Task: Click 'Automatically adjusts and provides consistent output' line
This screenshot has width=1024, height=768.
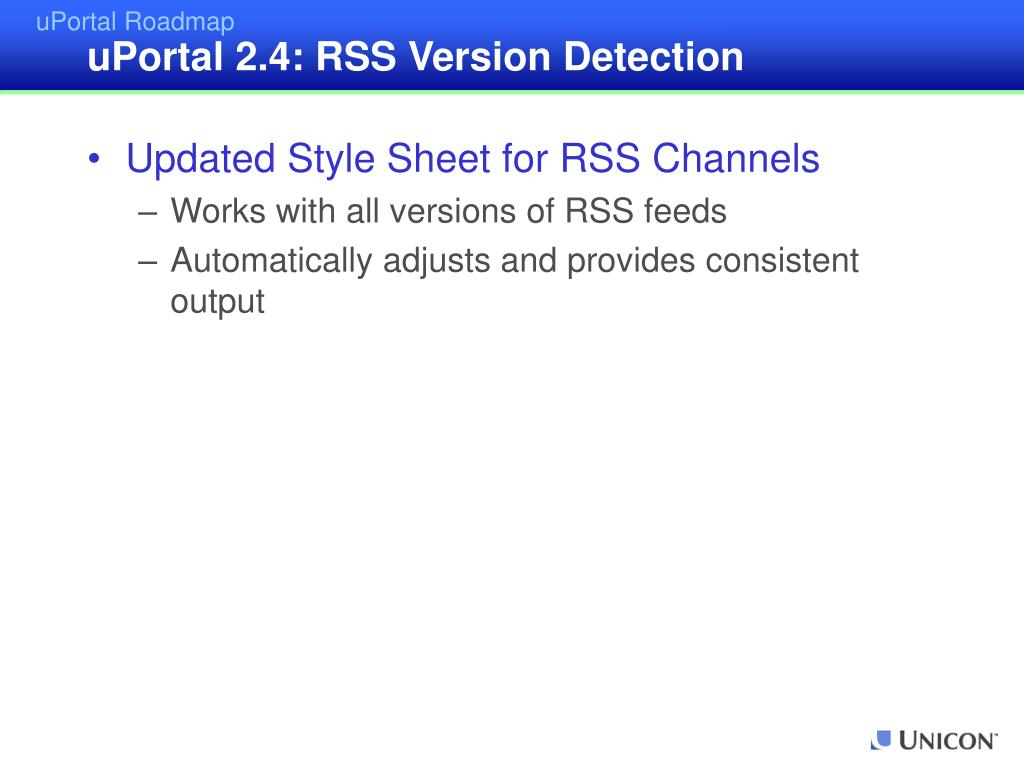Action: [x=515, y=280]
